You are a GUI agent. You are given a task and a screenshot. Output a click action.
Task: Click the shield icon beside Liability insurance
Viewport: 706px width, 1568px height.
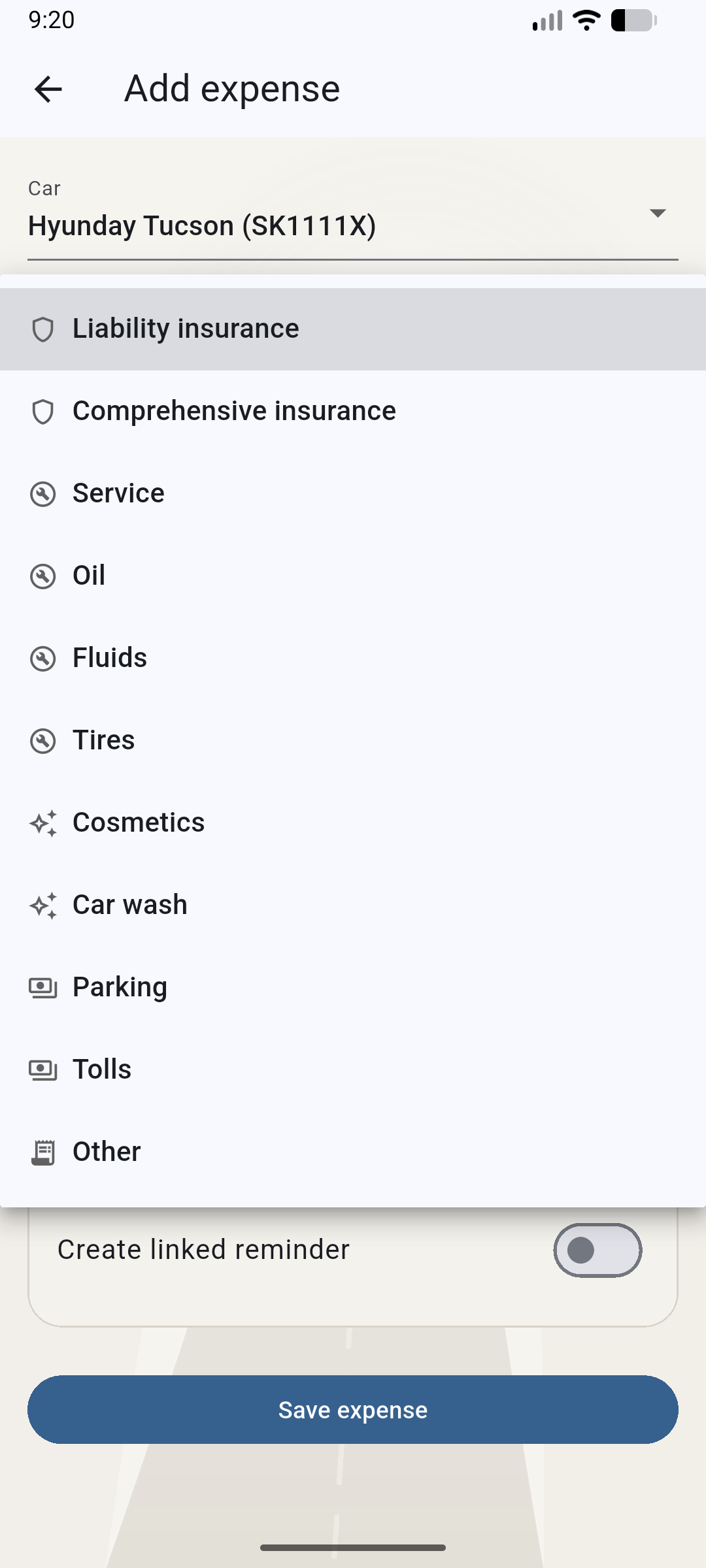tap(43, 329)
